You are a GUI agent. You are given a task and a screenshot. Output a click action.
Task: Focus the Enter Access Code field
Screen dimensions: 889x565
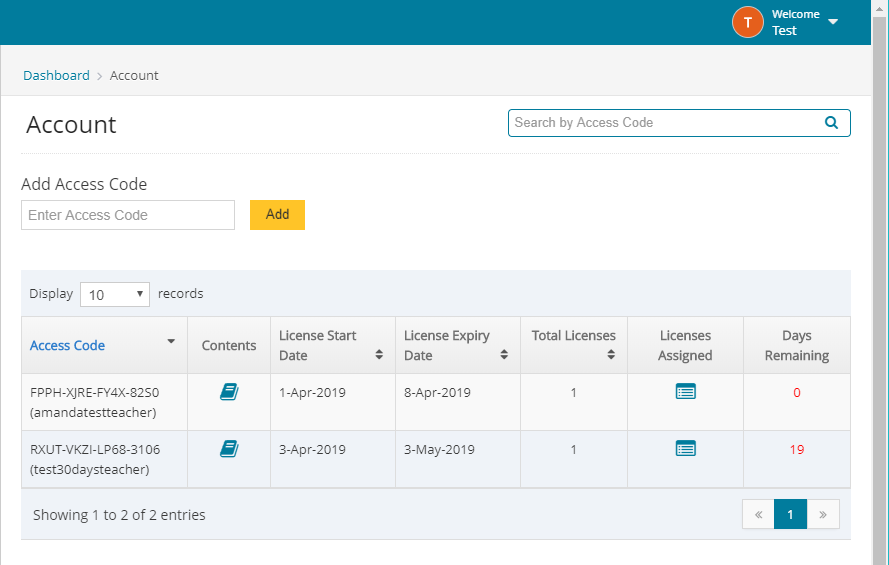128,215
